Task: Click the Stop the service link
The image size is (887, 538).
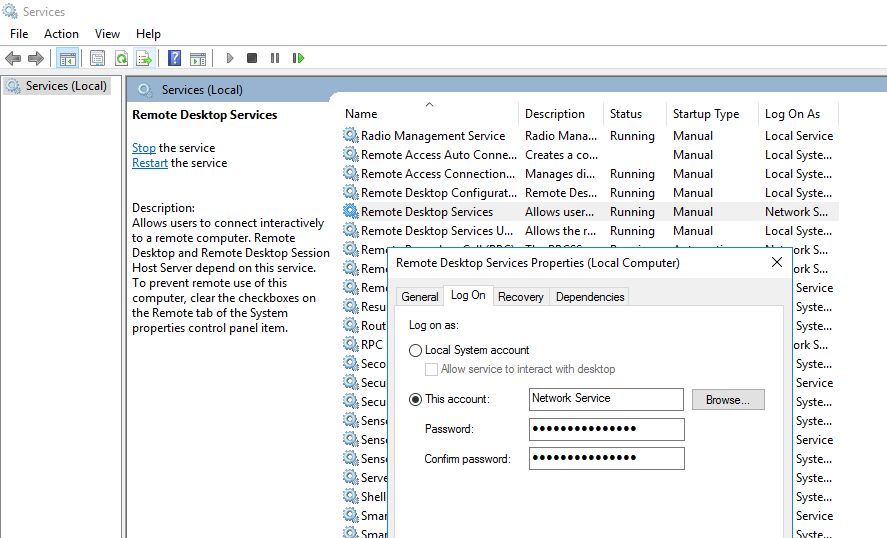Action: 144,148
